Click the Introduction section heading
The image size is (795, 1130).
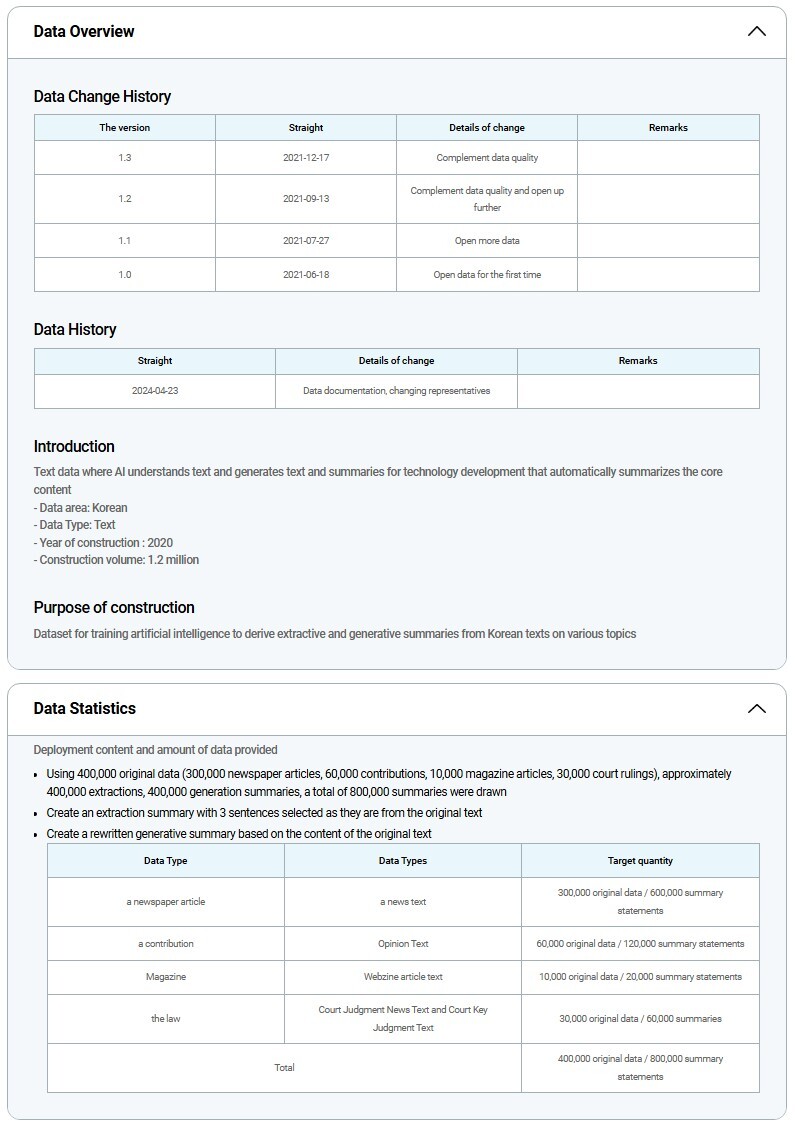[74, 447]
